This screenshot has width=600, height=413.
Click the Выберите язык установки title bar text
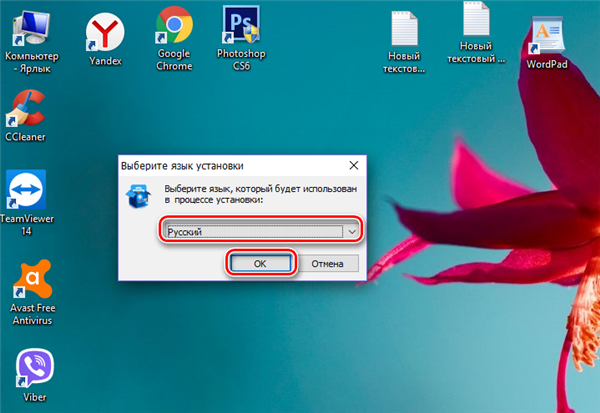(182, 166)
